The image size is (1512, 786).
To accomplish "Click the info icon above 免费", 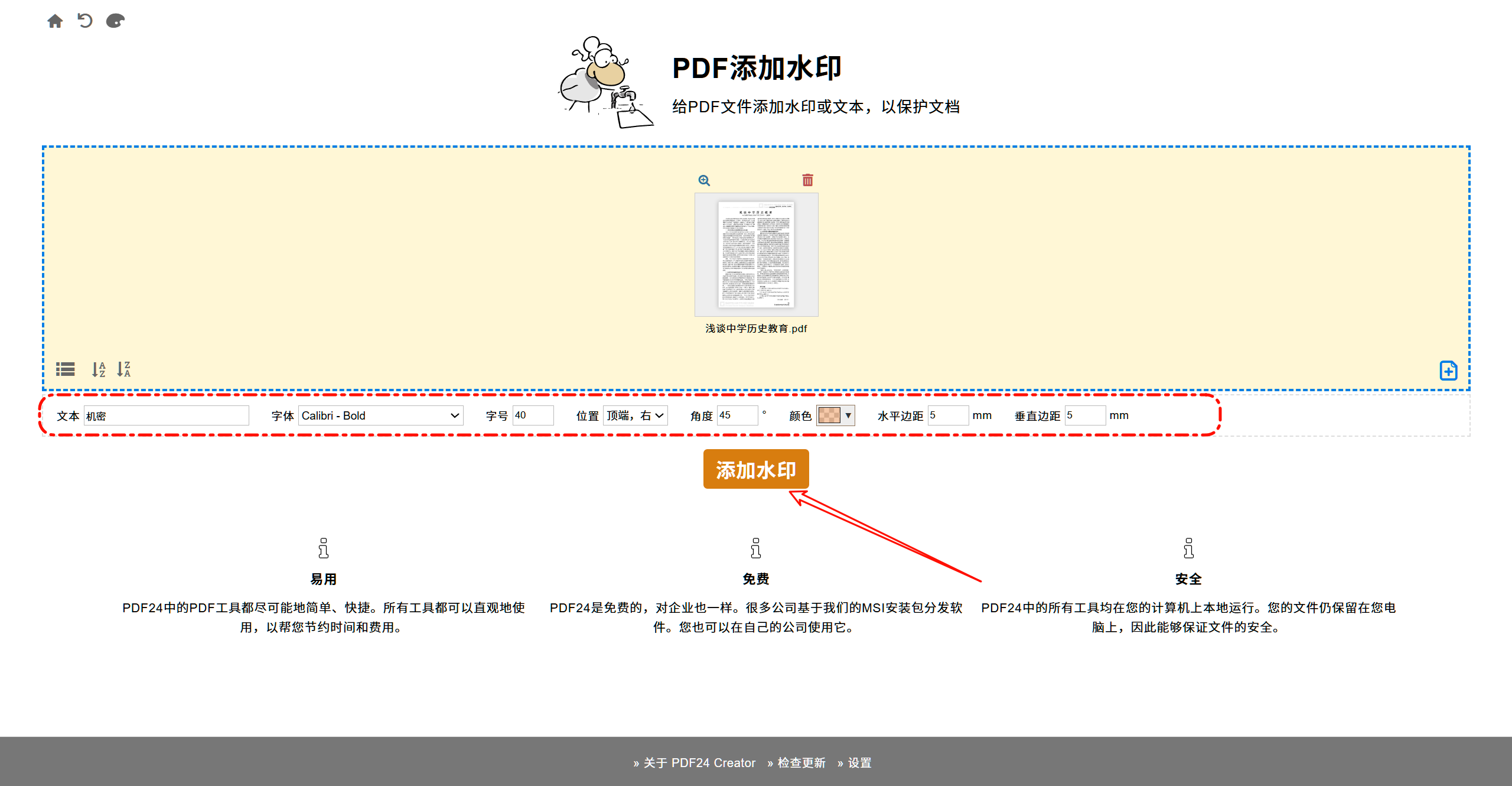I will [755, 548].
